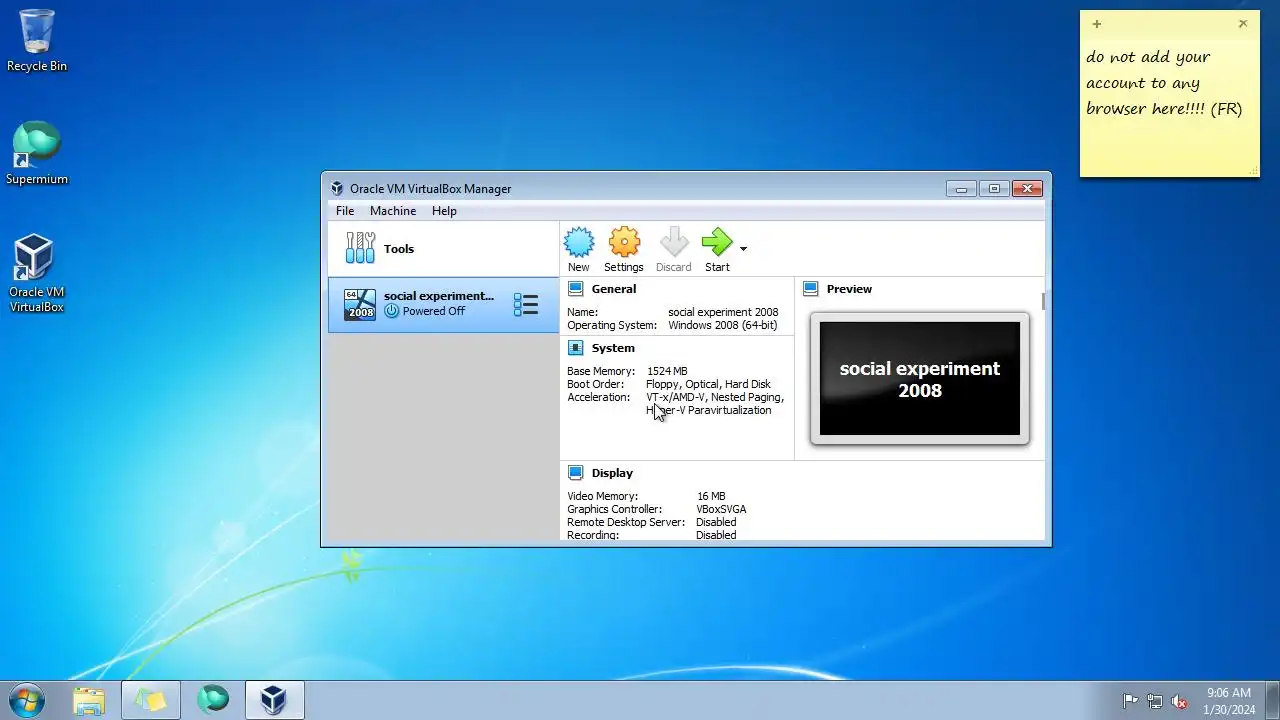The width and height of the screenshot is (1280, 720).
Task: Click the Base Memory value 1524 MB
Action: [x=667, y=371]
